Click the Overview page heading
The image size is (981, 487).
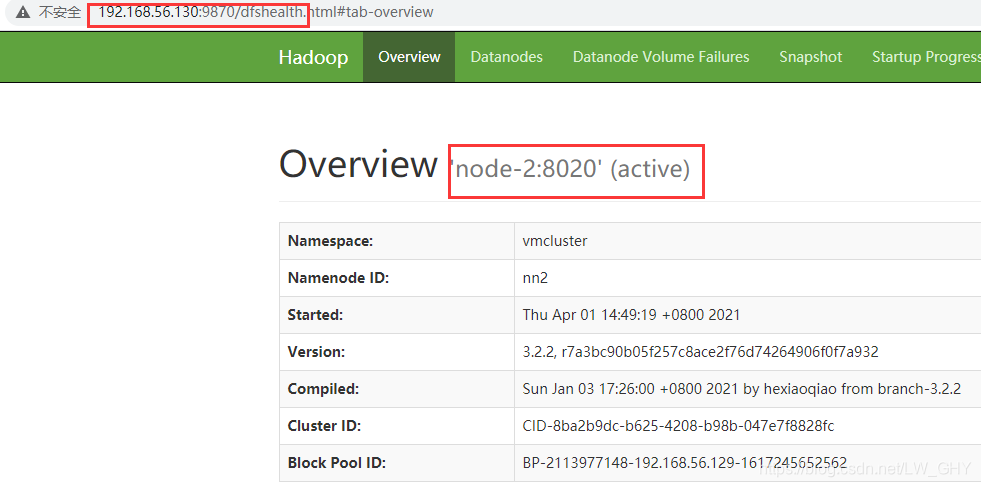[x=358, y=165]
